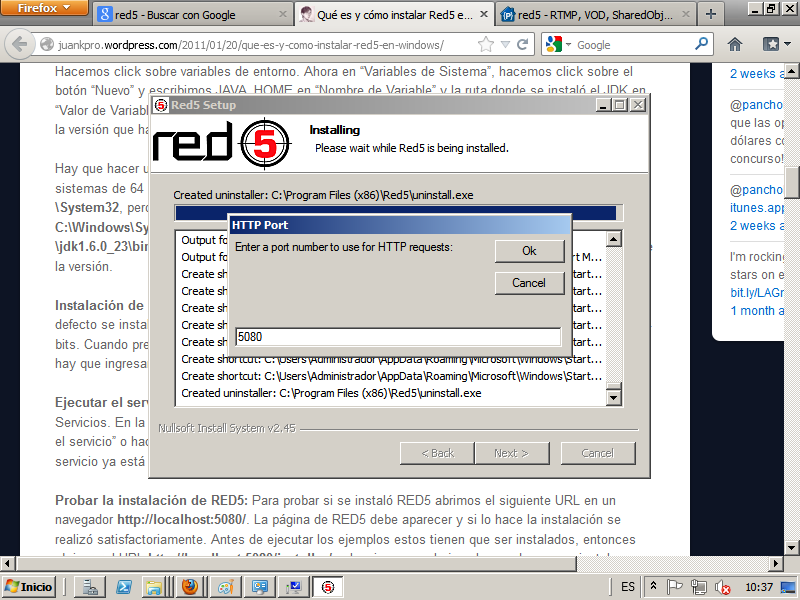
Task: Go back to the previous page in Firefox
Action: (x=19, y=44)
